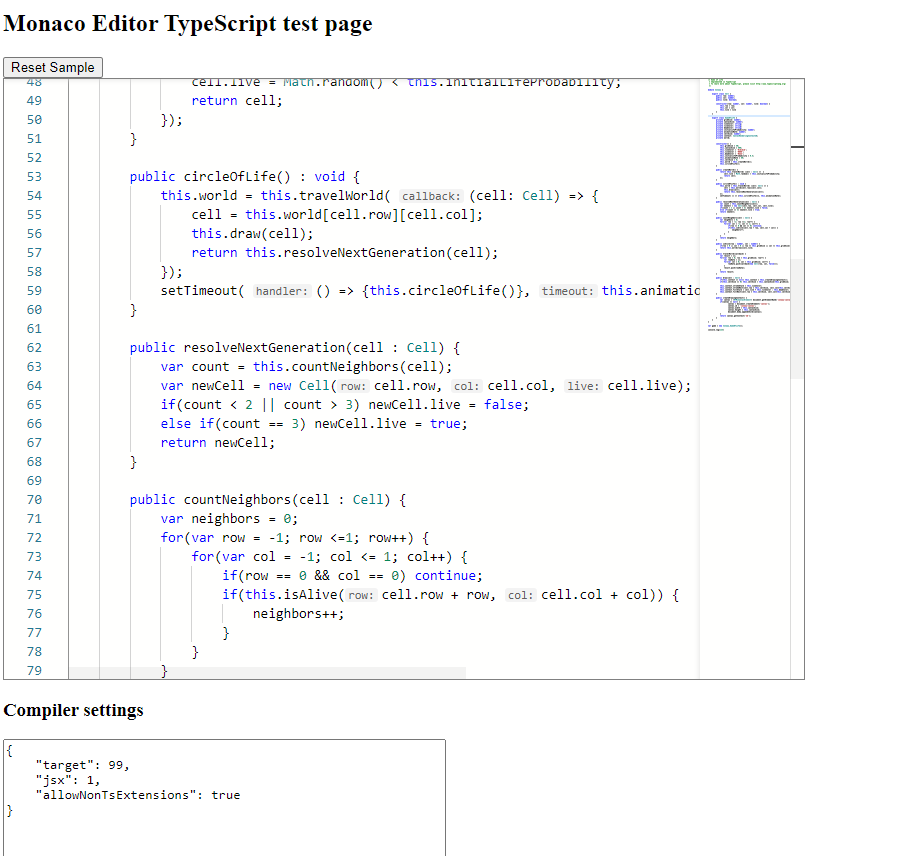Click the horizontal scrollbar at editor bottom
This screenshot has height=856, width=897.
pyautogui.click(x=267, y=673)
